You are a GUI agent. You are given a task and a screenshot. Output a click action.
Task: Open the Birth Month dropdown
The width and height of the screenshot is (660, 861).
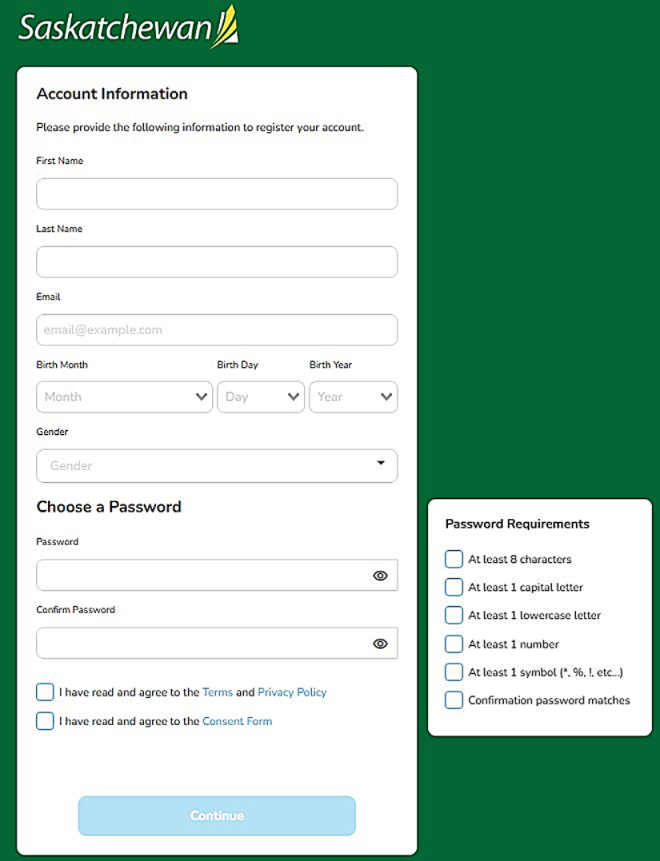(124, 397)
